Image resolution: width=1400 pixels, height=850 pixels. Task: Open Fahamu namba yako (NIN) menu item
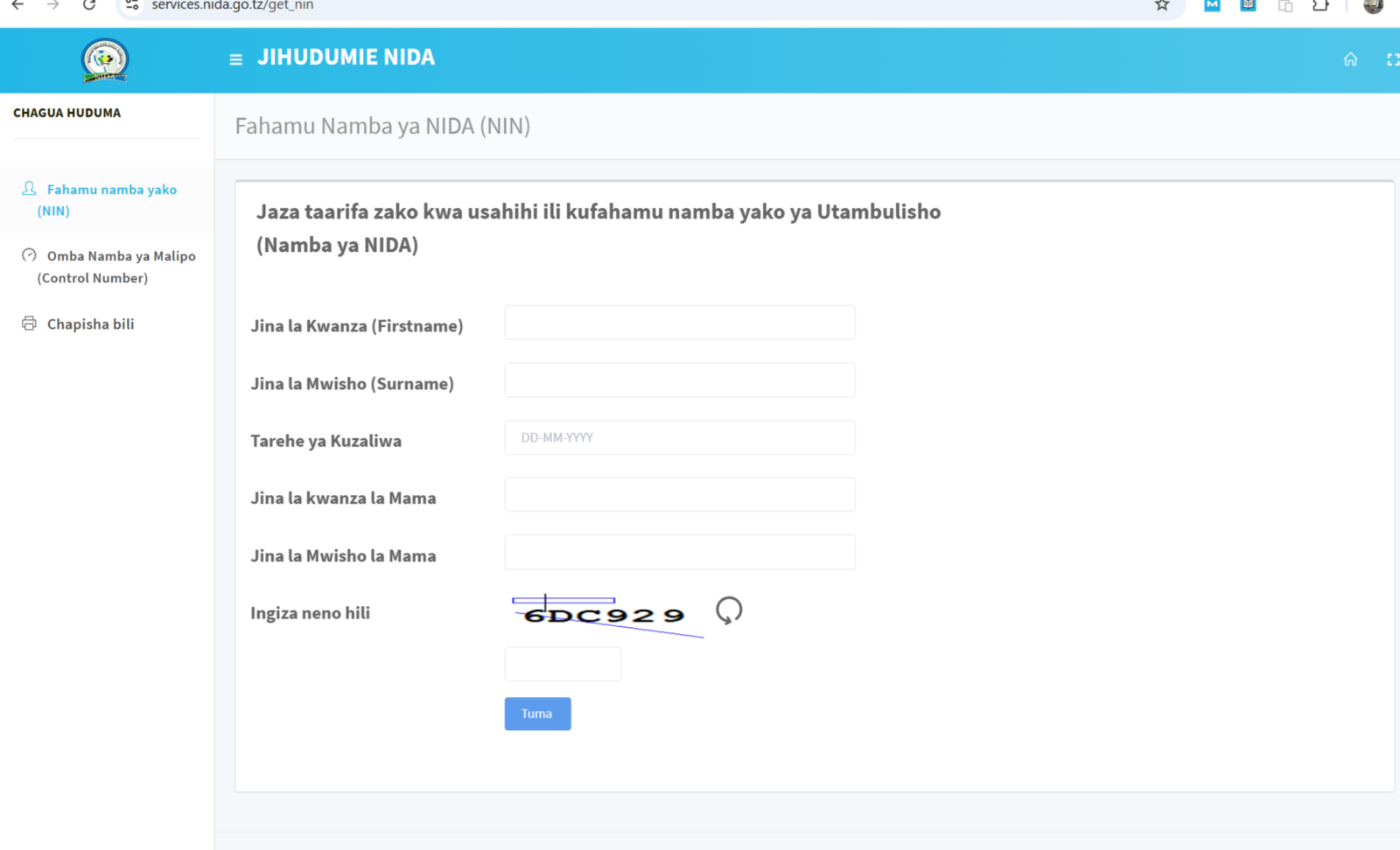107,200
